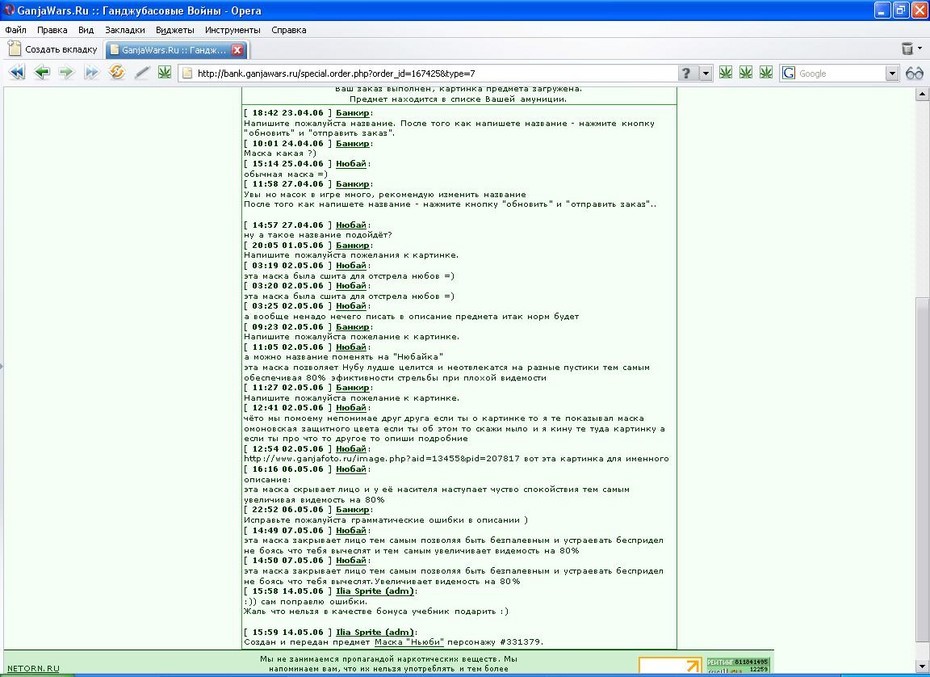Image resolution: width=930 pixels, height=677 pixels.
Task: Open Банкир link at 22:52 06.05.06
Action: click(x=352, y=510)
